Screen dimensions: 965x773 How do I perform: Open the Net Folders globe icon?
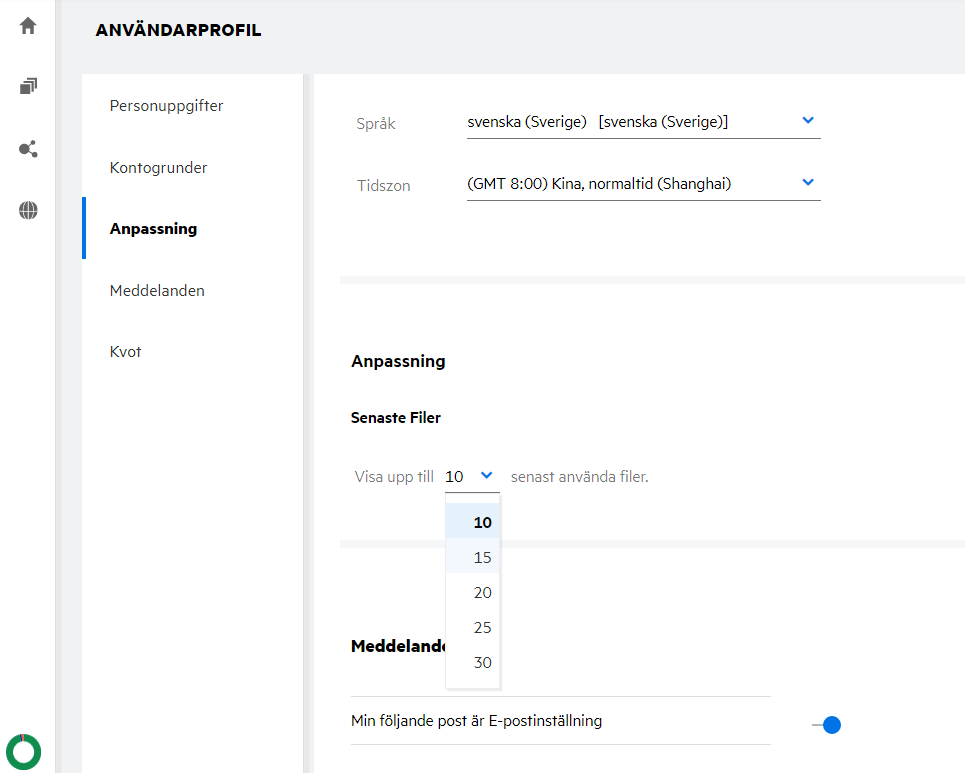[x=28, y=210]
